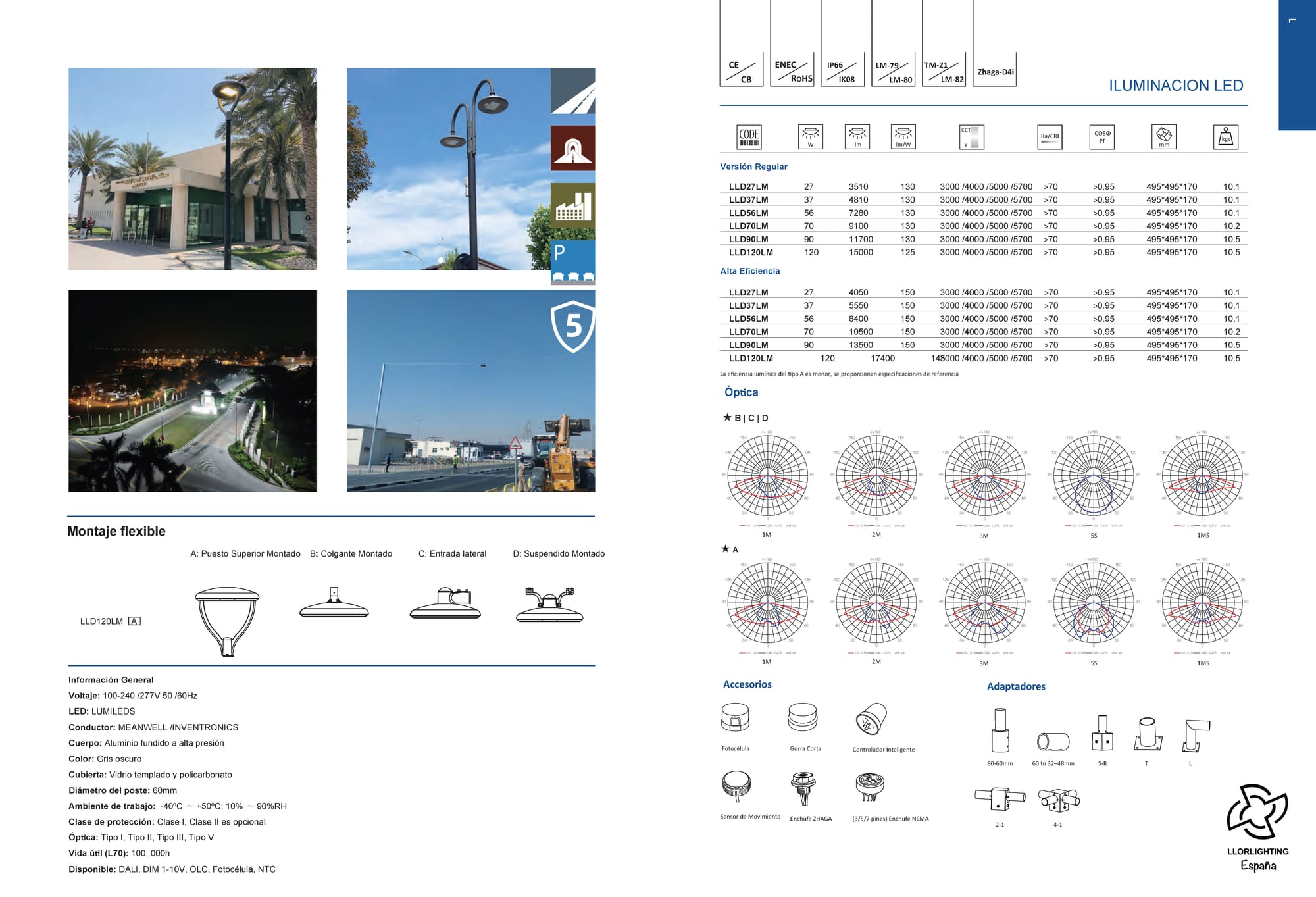Image resolution: width=1316 pixels, height=897 pixels.
Task: Click the ILUMINACION LED title
Action: pos(1176,86)
